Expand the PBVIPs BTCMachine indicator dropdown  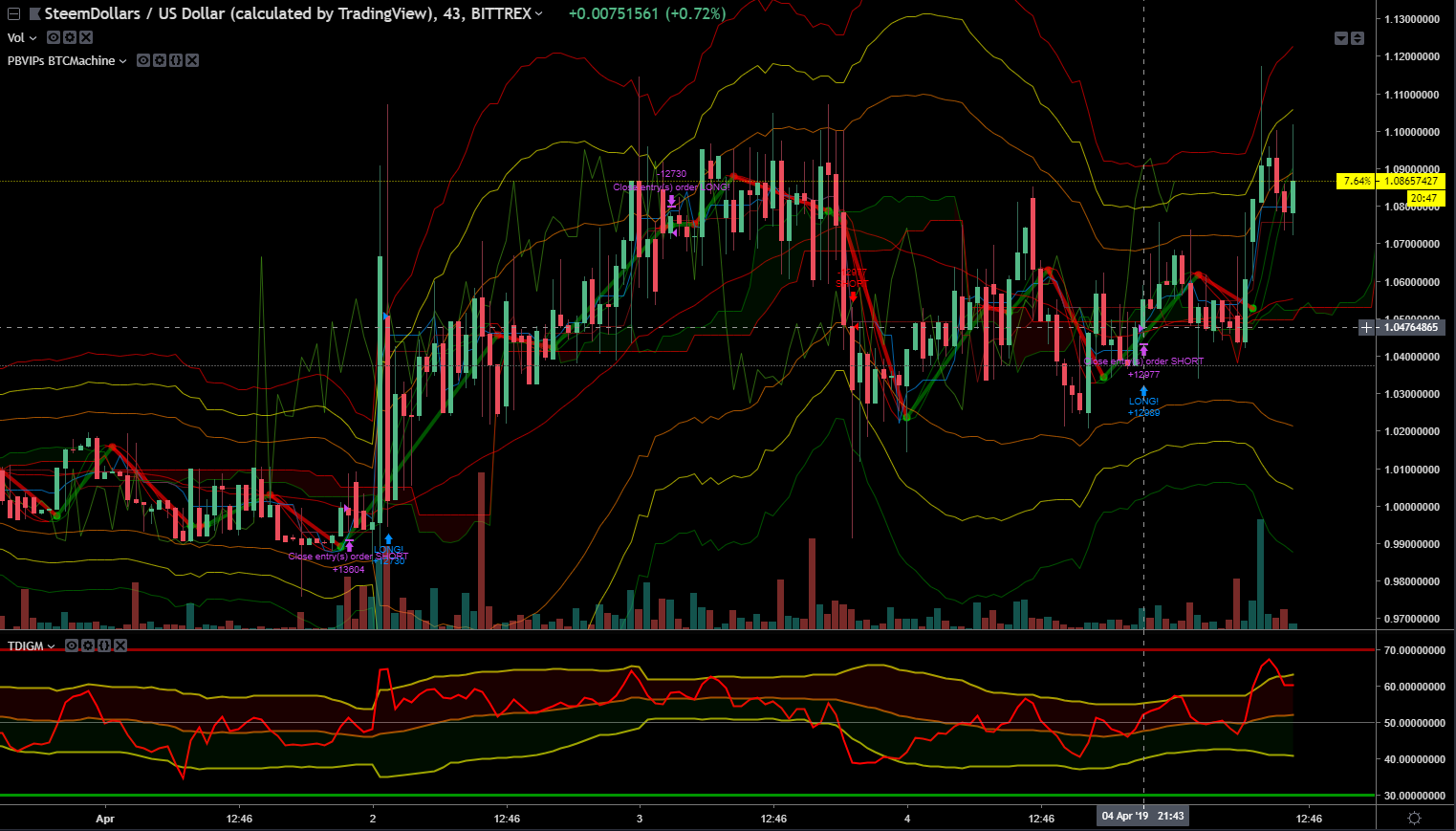123,61
